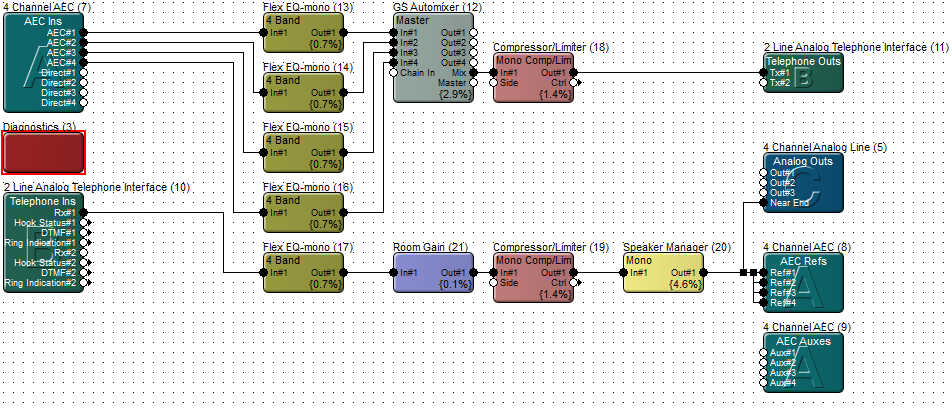Select the GS Automixer Master block

pyautogui.click(x=434, y=58)
